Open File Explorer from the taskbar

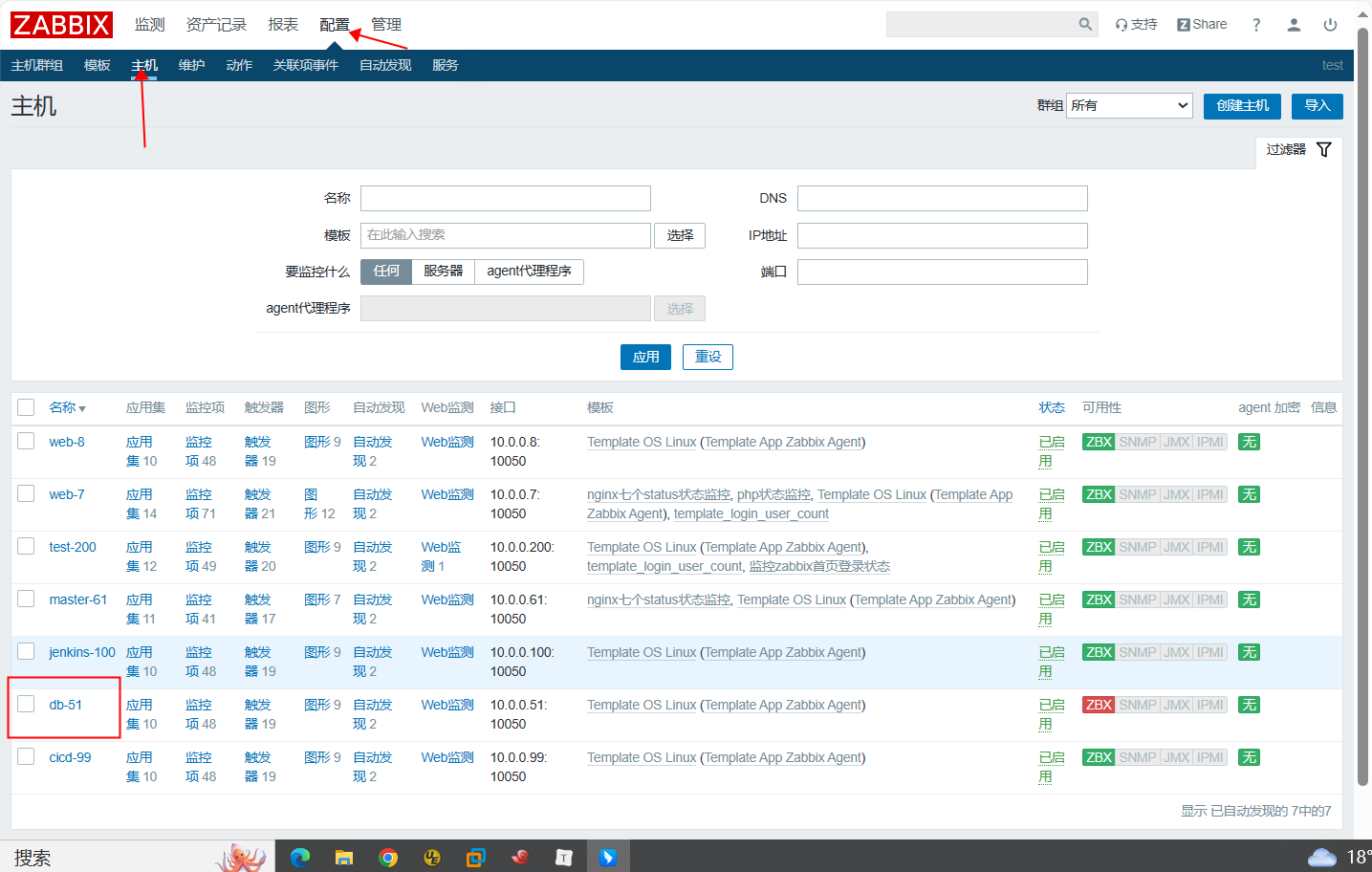click(344, 858)
